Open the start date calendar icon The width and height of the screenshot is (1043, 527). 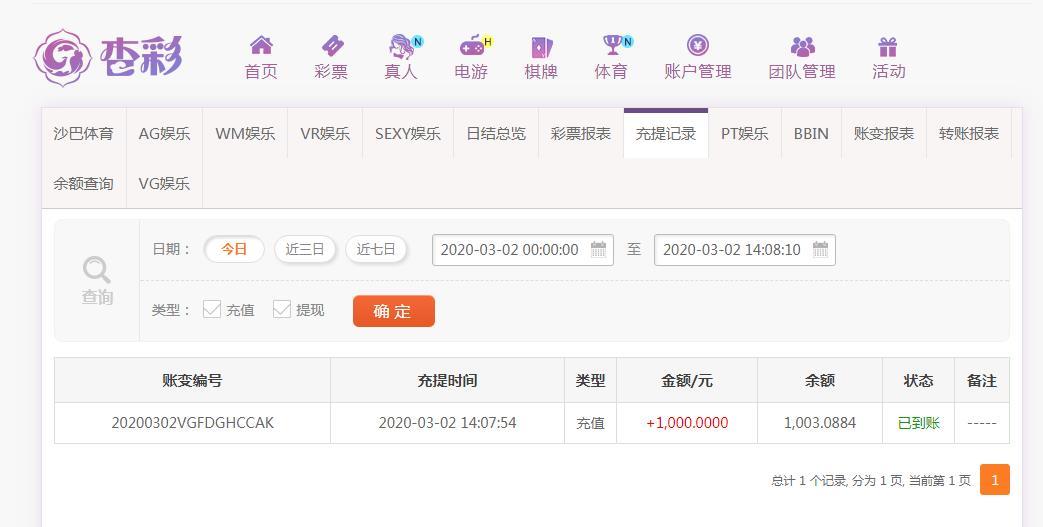tap(598, 250)
